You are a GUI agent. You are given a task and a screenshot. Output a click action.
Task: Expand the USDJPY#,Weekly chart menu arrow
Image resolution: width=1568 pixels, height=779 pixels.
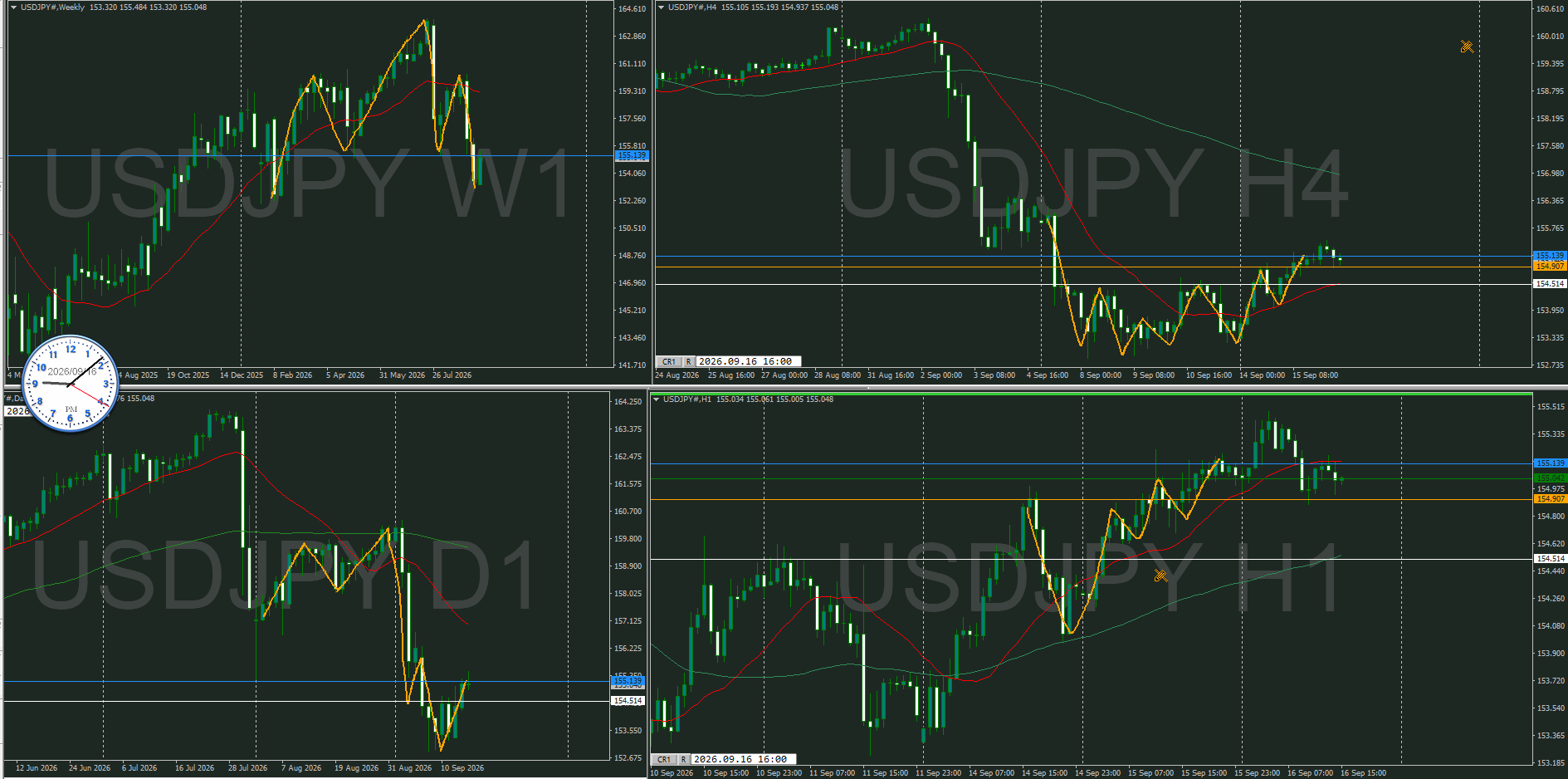14,7
